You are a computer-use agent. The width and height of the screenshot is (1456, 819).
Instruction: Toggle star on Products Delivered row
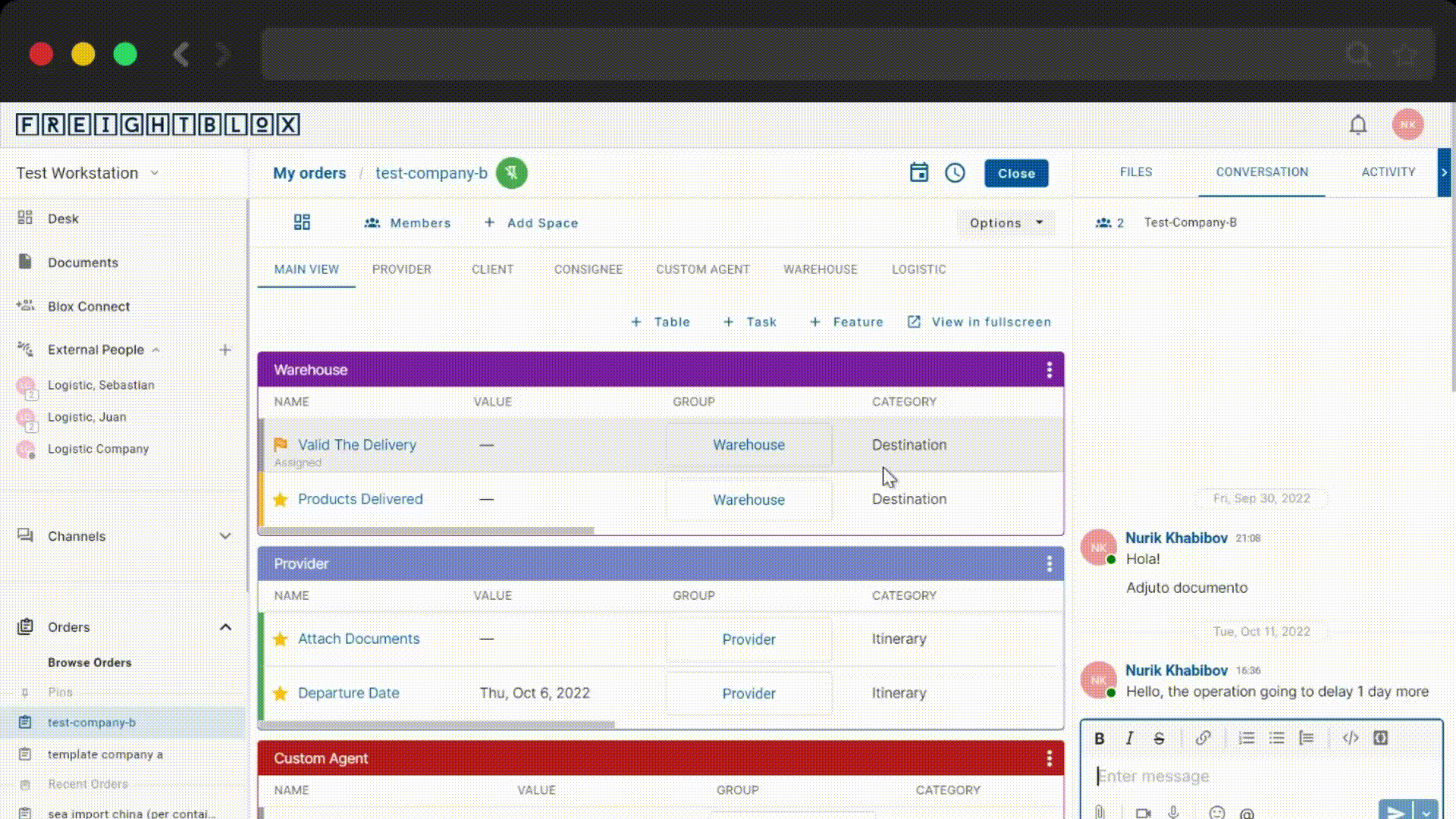point(280,499)
